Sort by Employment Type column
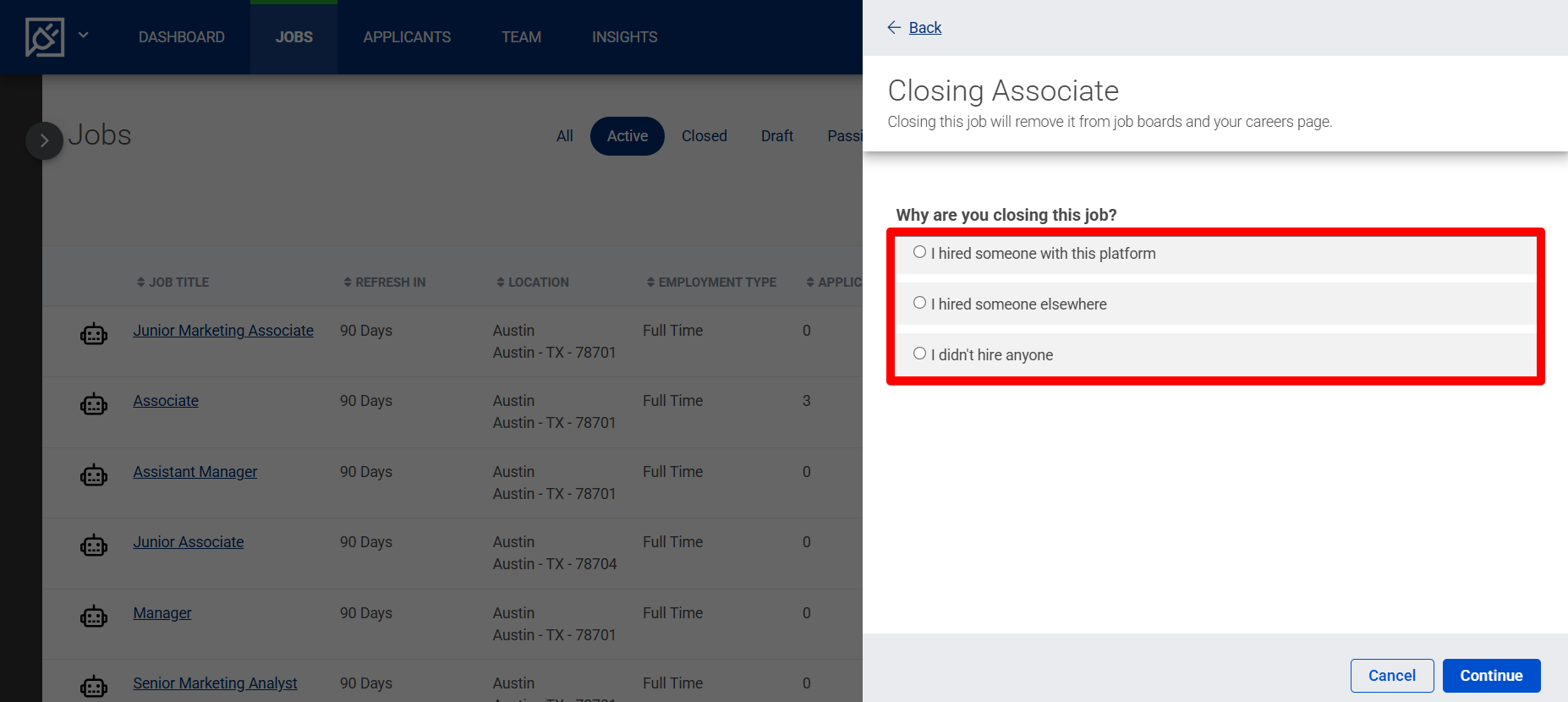The width and height of the screenshot is (1568, 702). [711, 282]
